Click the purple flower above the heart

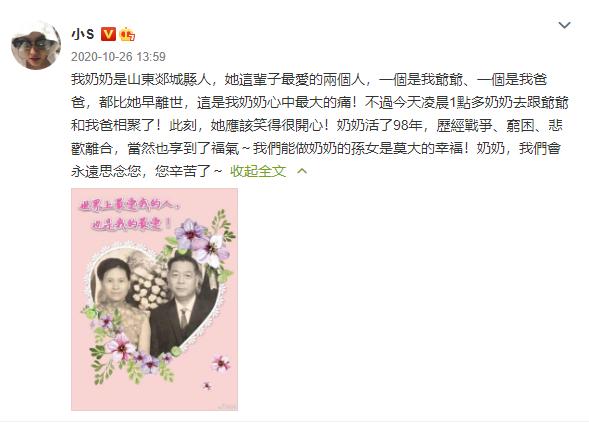pos(201,241)
